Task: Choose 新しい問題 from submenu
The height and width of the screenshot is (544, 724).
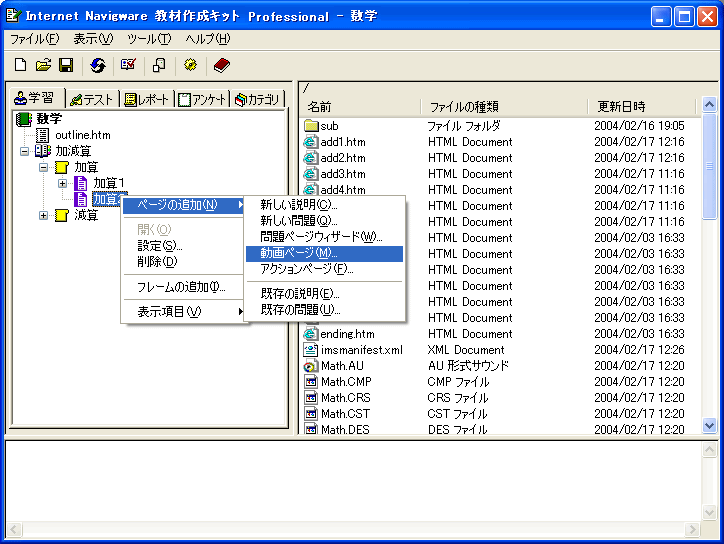Action: 324,221
